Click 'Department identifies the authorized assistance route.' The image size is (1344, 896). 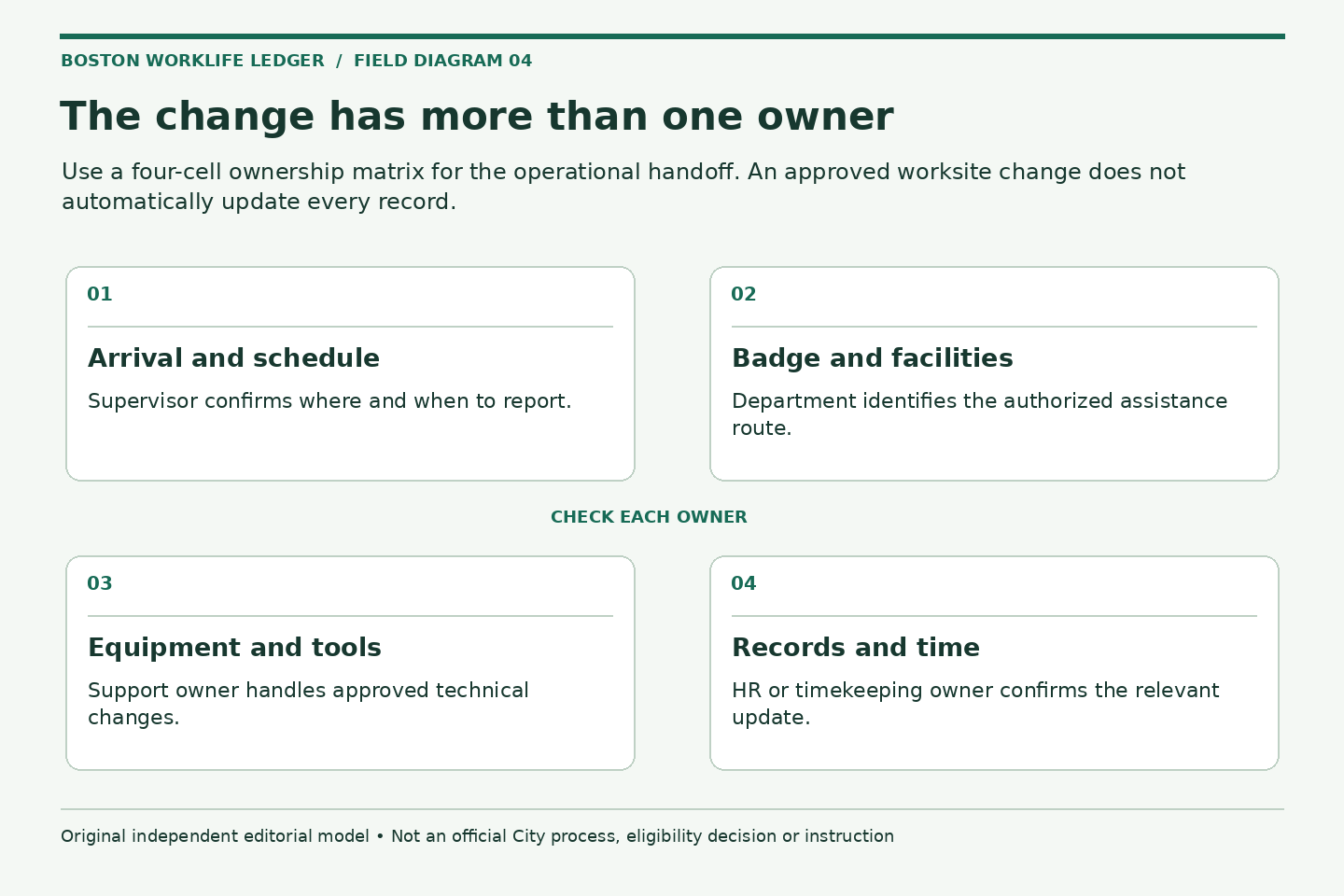pyautogui.click(x=979, y=414)
